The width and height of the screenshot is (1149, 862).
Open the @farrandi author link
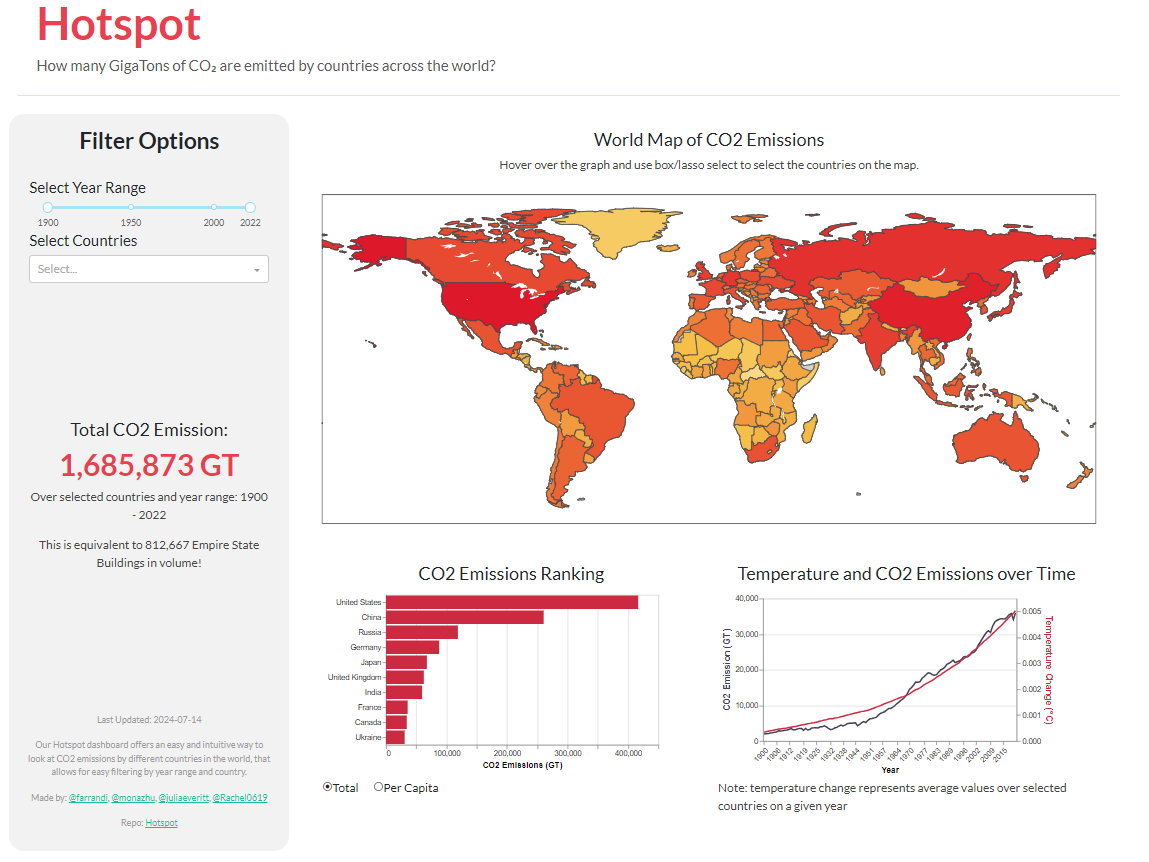88,798
